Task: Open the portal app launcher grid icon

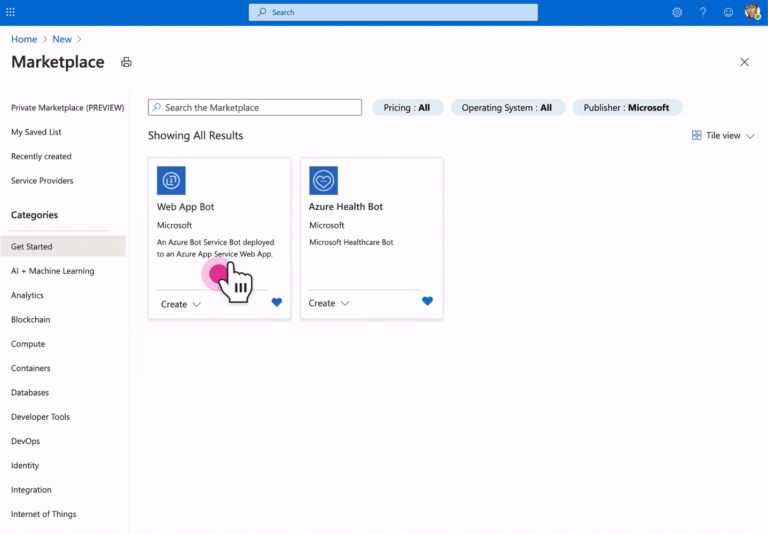Action: pyautogui.click(x=10, y=12)
